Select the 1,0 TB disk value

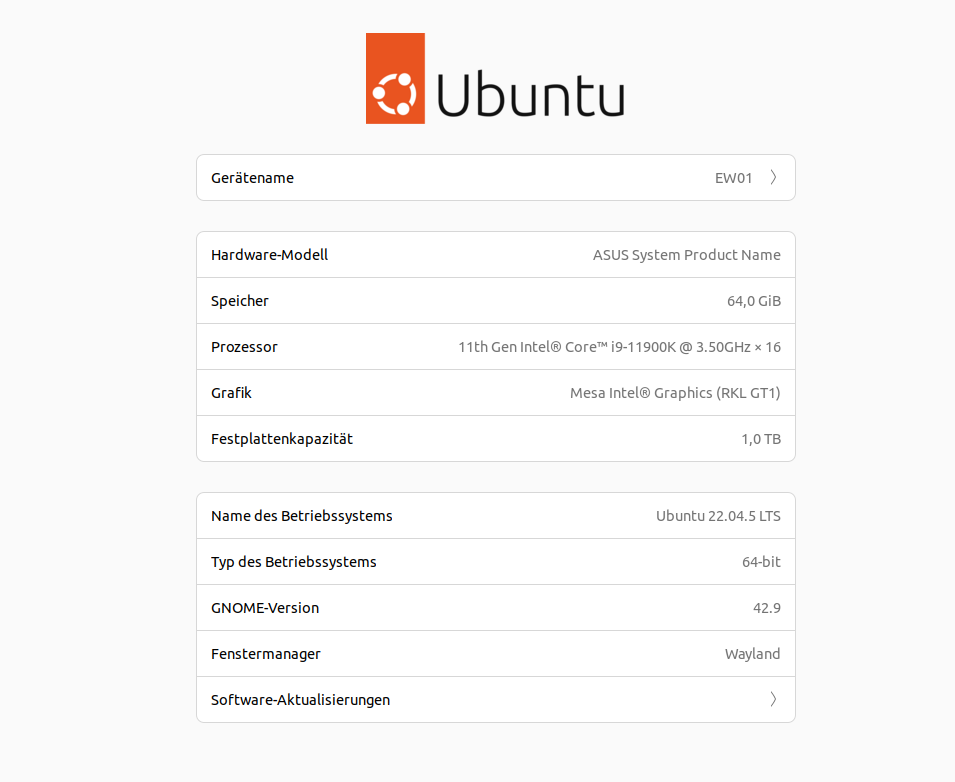pos(761,439)
